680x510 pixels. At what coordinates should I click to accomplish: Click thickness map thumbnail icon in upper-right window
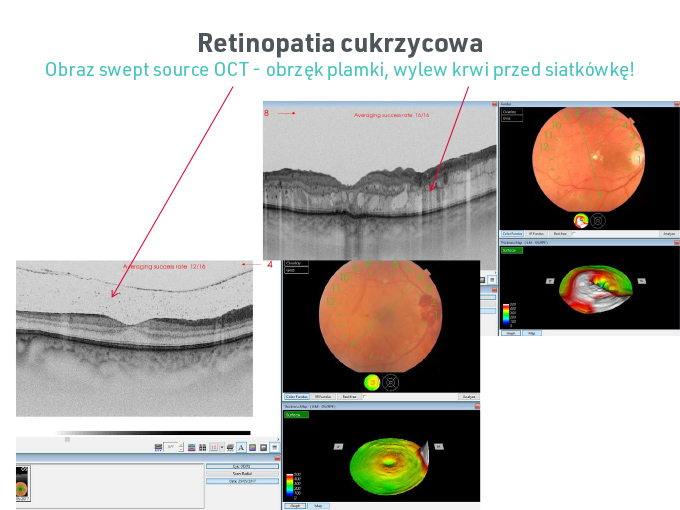pos(581,221)
